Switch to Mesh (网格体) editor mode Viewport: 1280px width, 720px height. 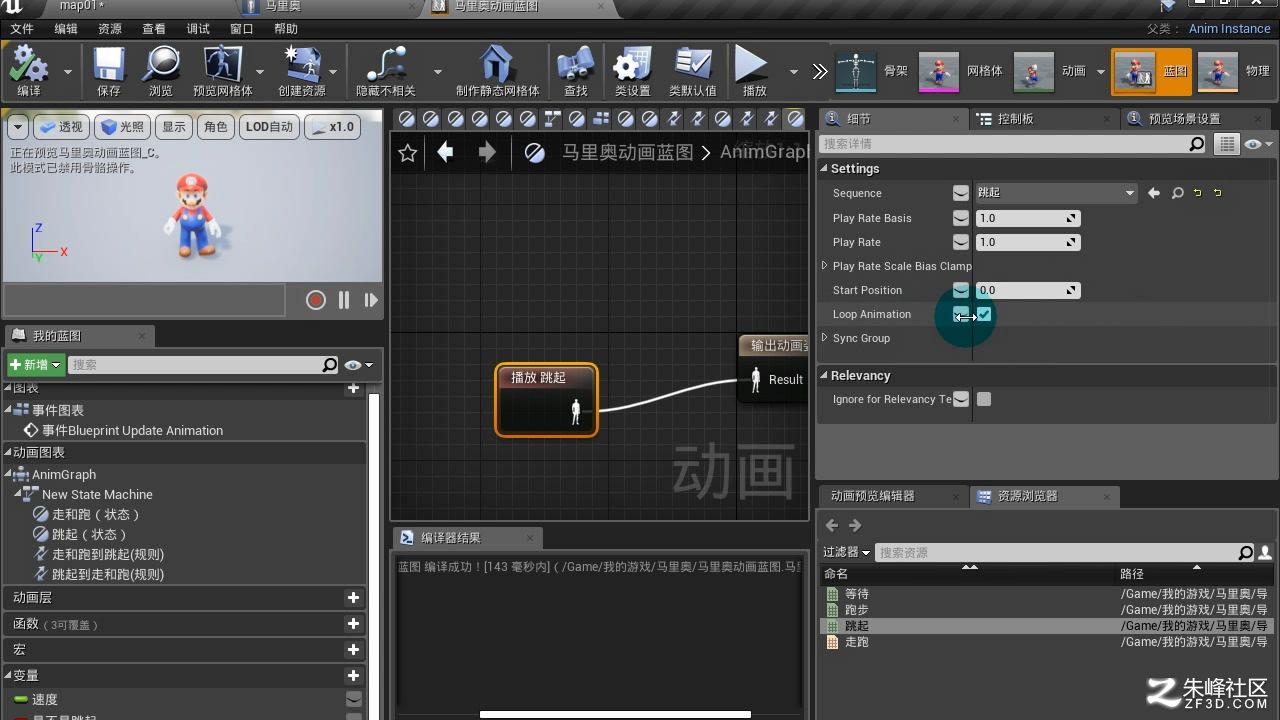pos(961,71)
